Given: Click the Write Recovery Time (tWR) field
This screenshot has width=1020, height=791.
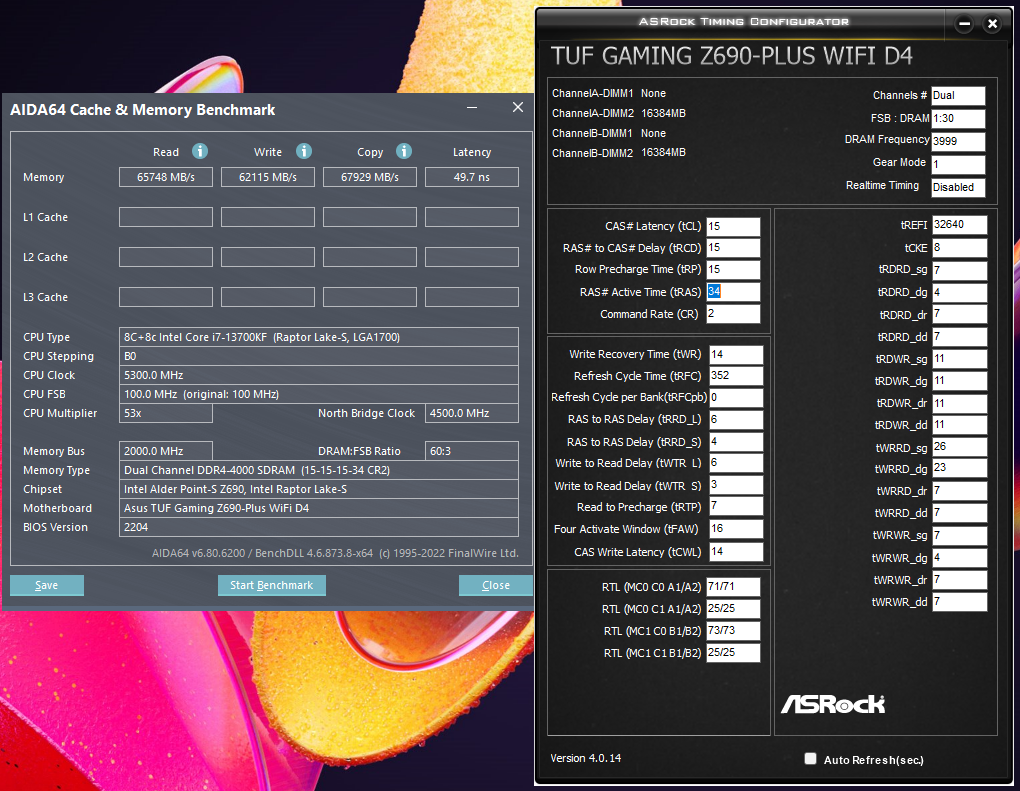Looking at the screenshot, I should click(736, 355).
